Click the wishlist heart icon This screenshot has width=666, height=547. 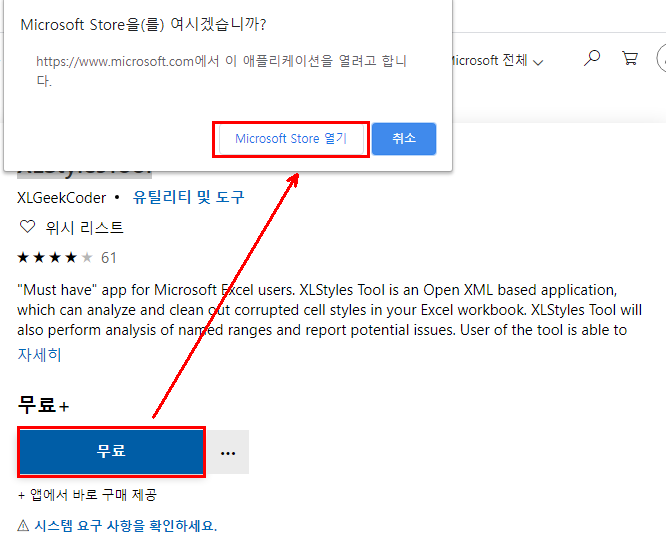(28, 227)
